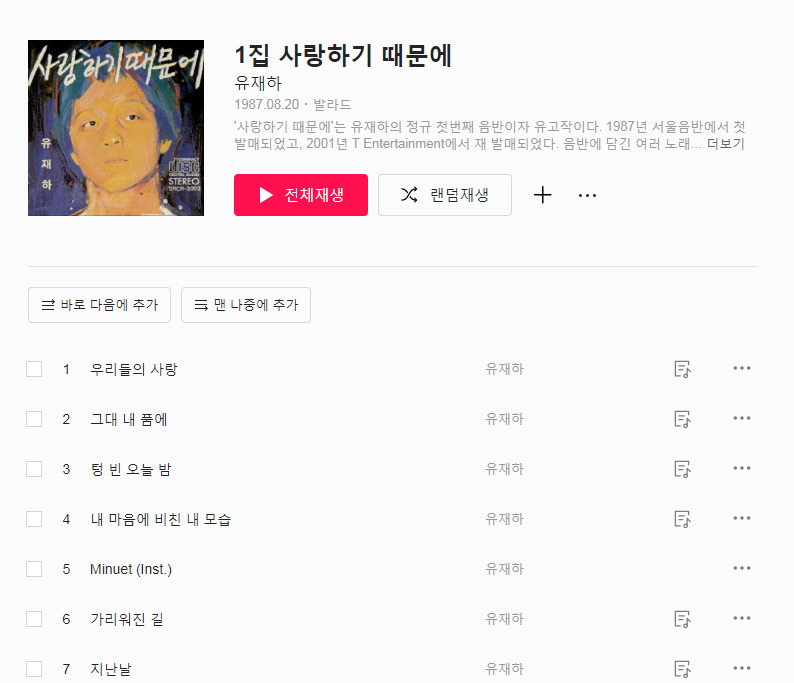Start shuffle with 랜덤재생

(445, 195)
